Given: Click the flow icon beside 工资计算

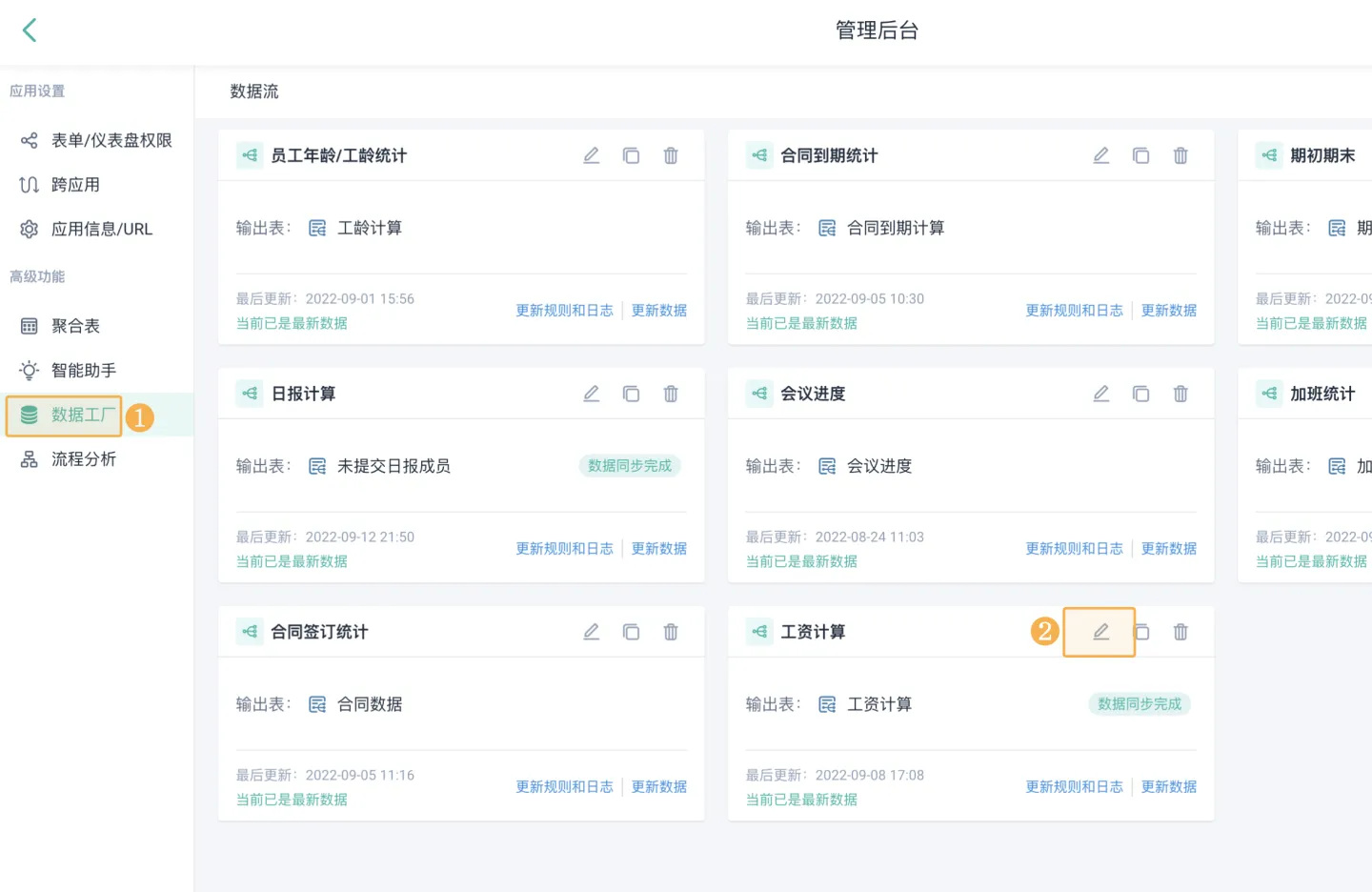Looking at the screenshot, I should point(759,632).
